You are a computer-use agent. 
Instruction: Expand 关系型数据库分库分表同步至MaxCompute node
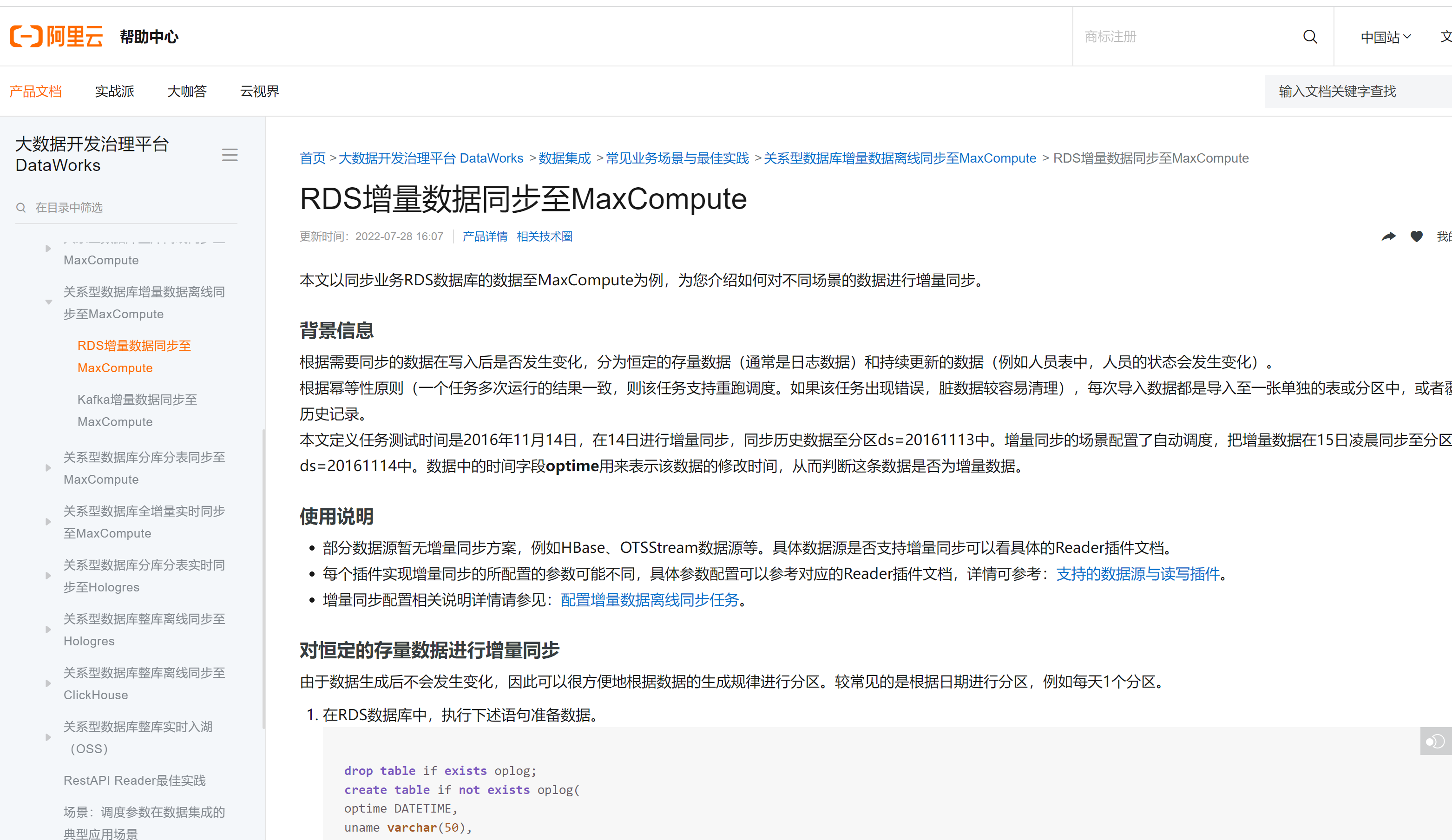point(48,468)
